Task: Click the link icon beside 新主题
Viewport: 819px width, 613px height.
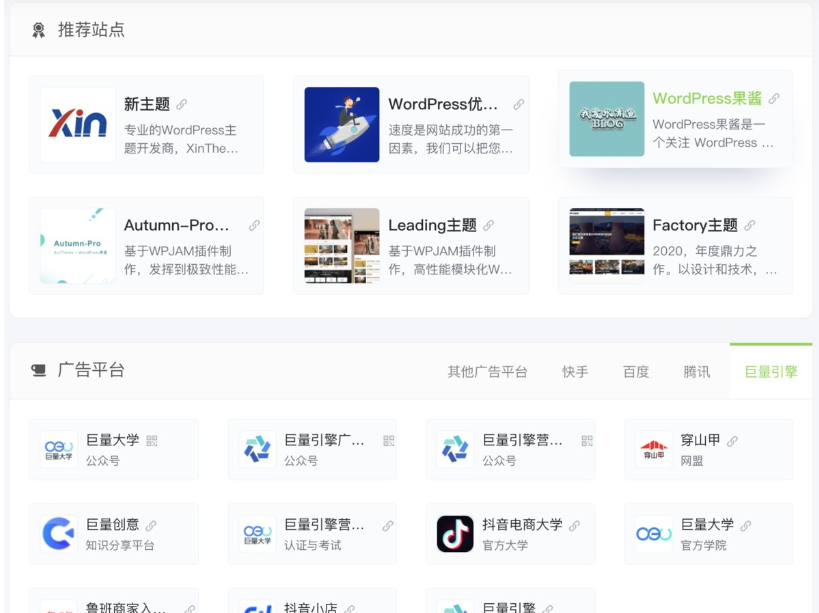Action: pos(182,104)
